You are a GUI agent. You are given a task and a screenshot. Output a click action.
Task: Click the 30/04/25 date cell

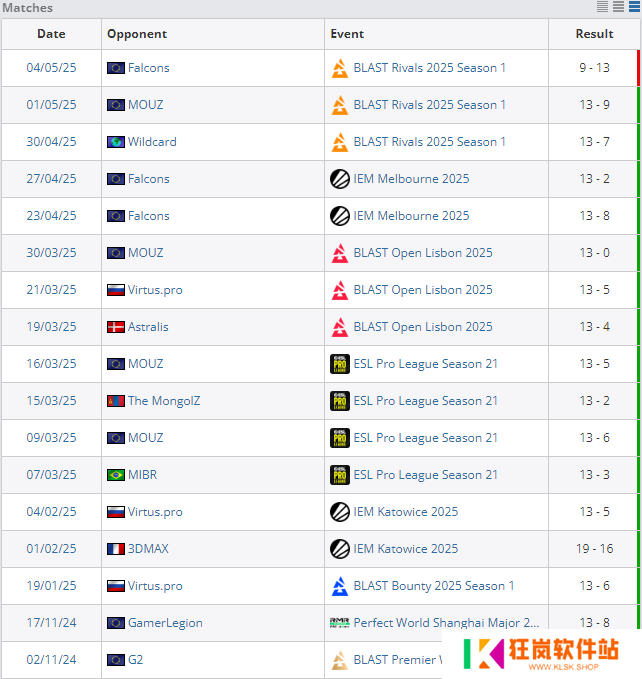click(52, 142)
